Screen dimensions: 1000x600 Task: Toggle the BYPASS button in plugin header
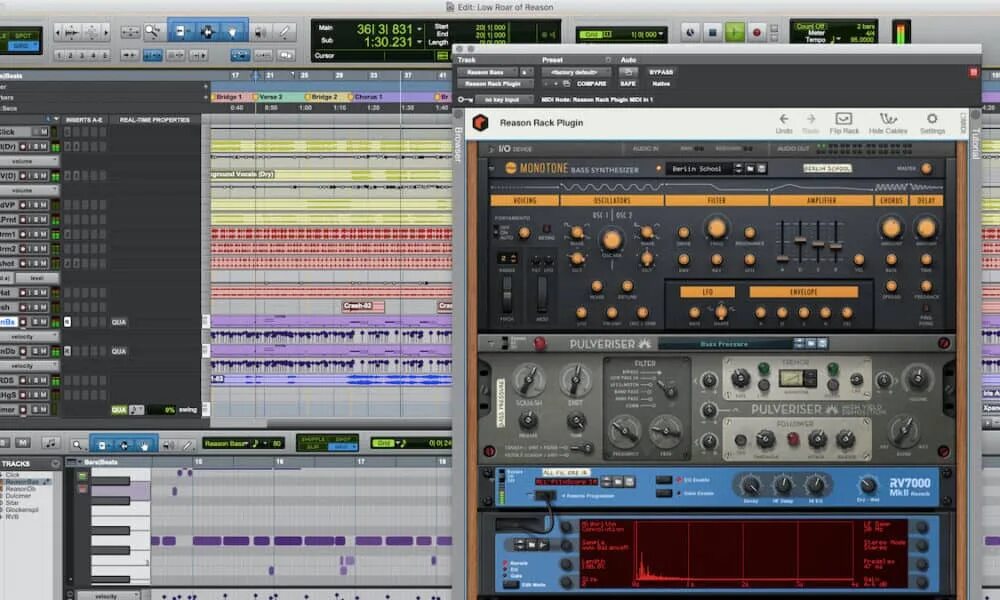(661, 72)
